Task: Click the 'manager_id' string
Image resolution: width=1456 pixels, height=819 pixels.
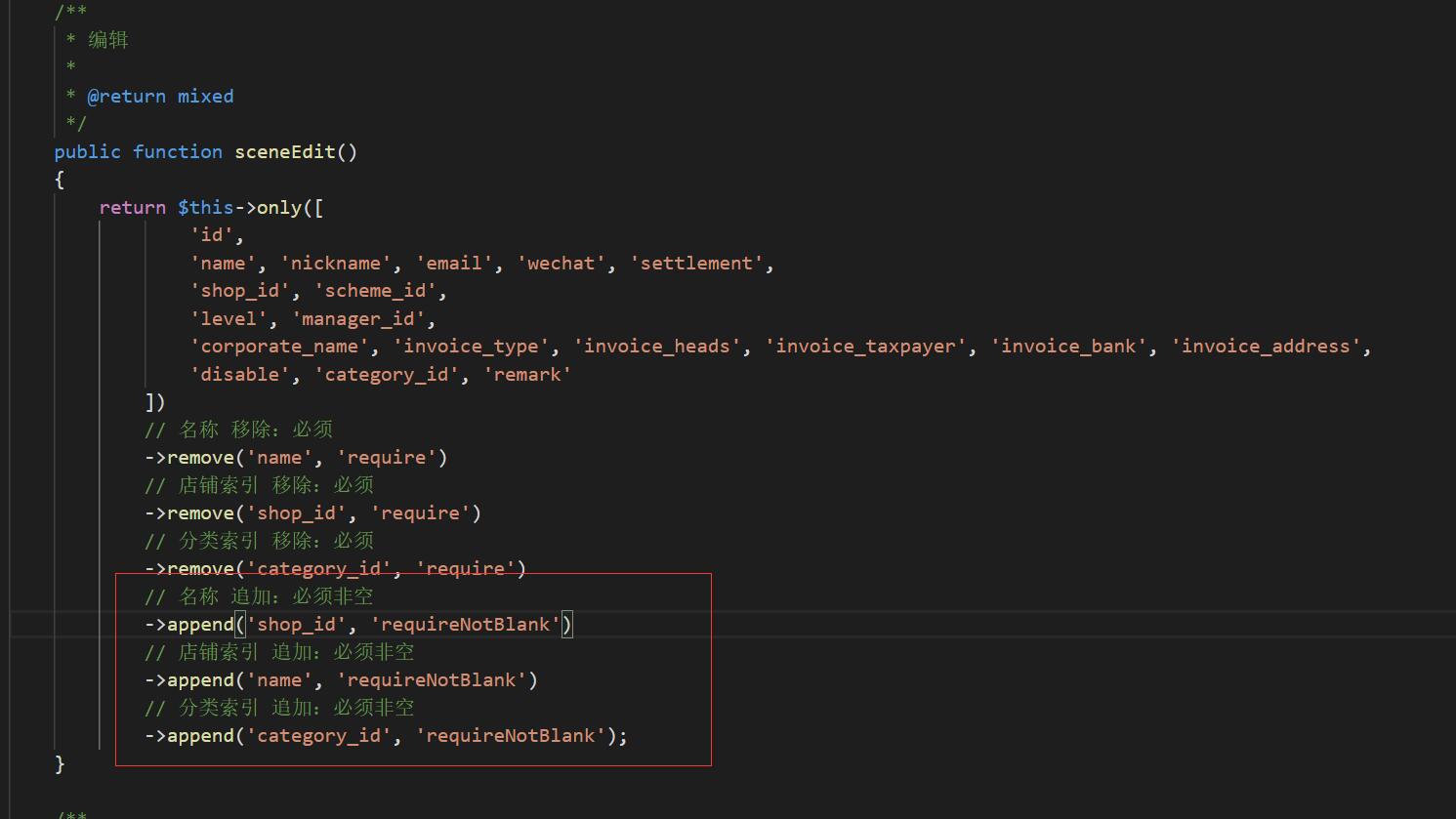Action: [x=358, y=319]
